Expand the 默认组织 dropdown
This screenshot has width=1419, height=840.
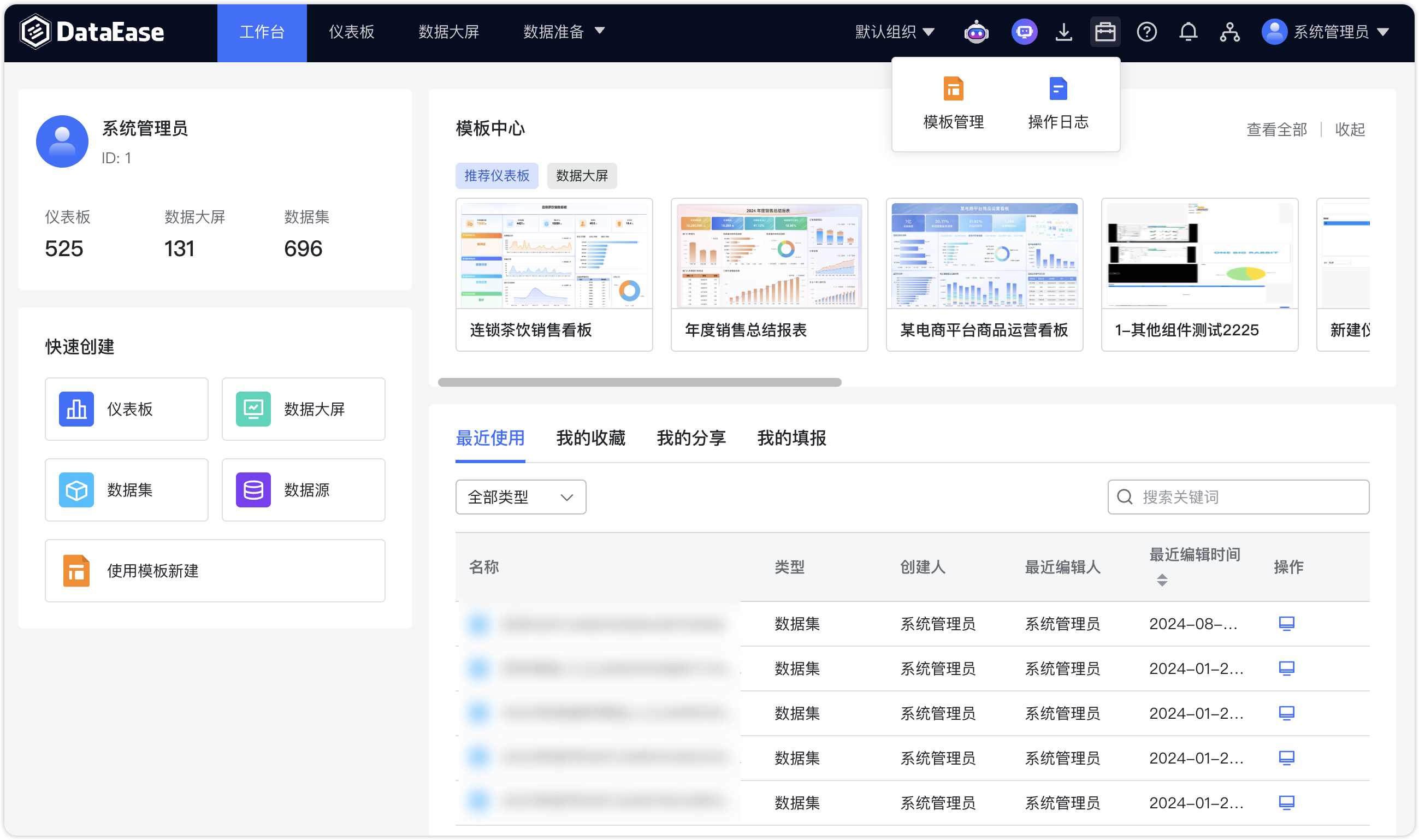pyautogui.click(x=894, y=32)
